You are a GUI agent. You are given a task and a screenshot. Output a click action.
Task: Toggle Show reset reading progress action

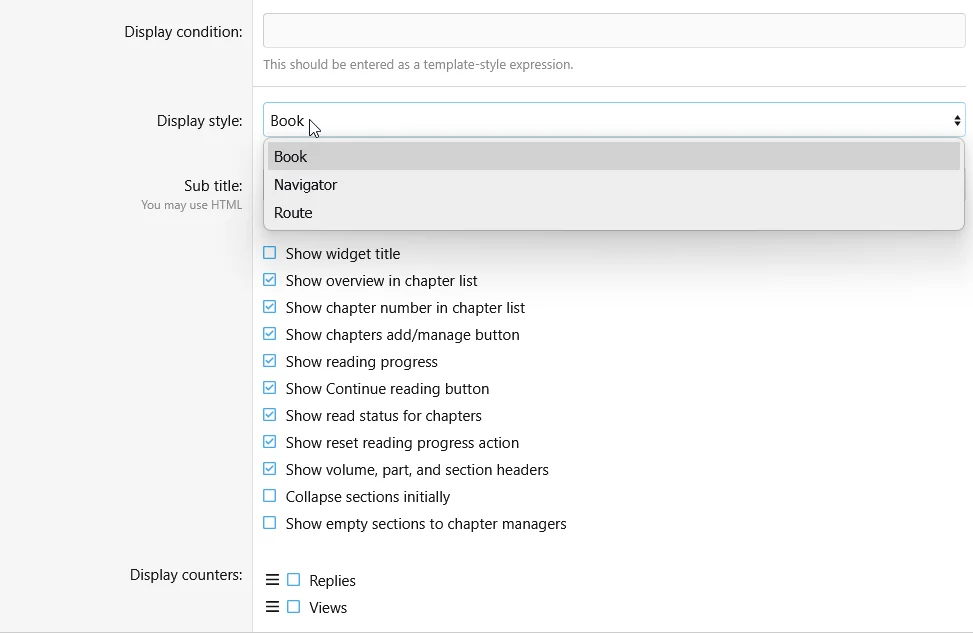(x=269, y=442)
